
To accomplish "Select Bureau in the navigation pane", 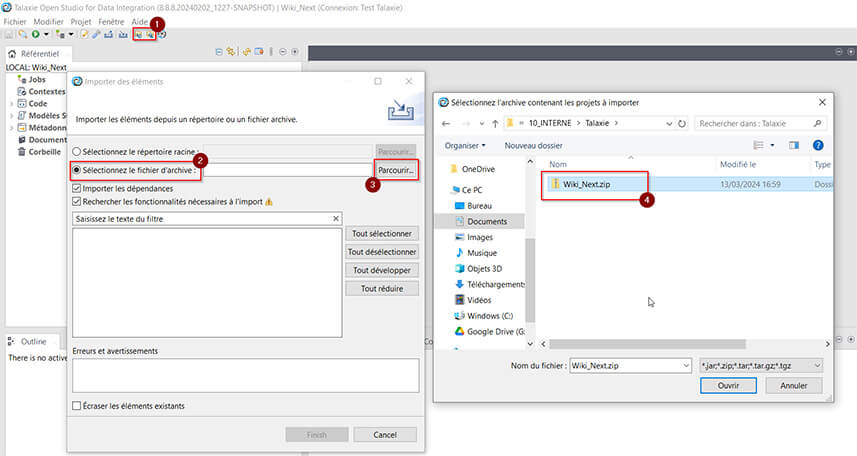I will (473, 206).
